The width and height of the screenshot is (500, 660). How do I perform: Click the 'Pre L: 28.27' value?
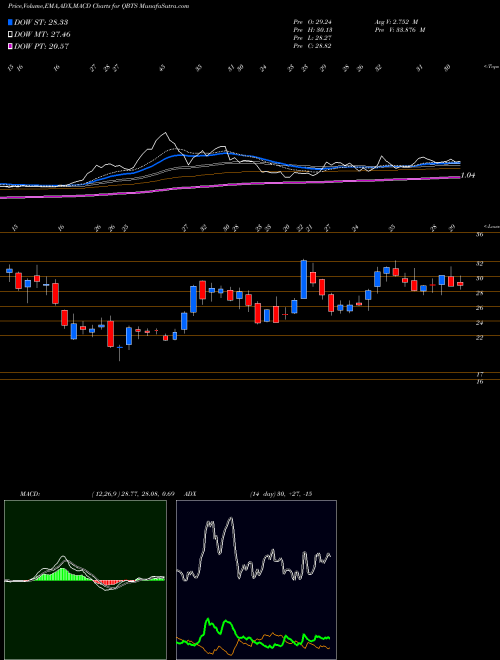312,38
